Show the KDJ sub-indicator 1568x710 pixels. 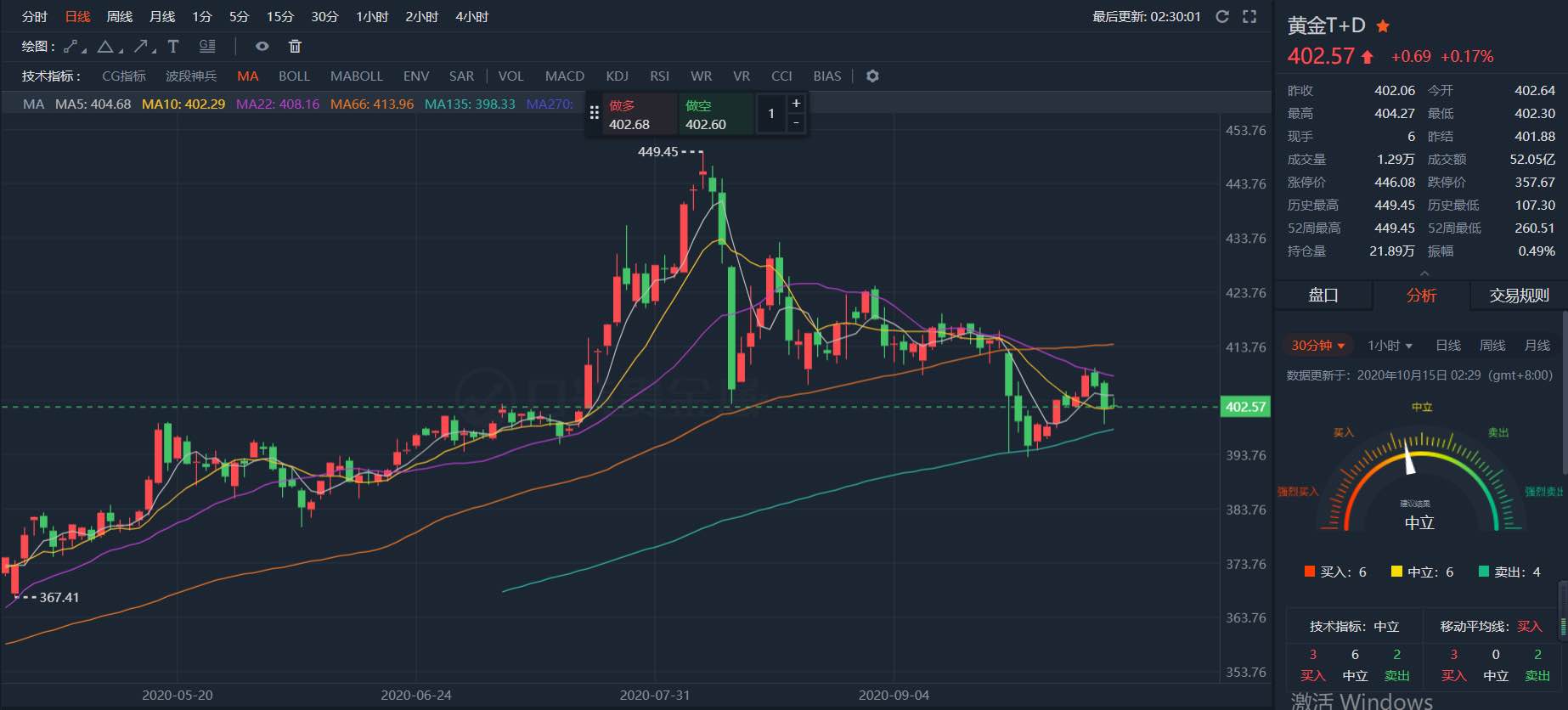pos(618,76)
